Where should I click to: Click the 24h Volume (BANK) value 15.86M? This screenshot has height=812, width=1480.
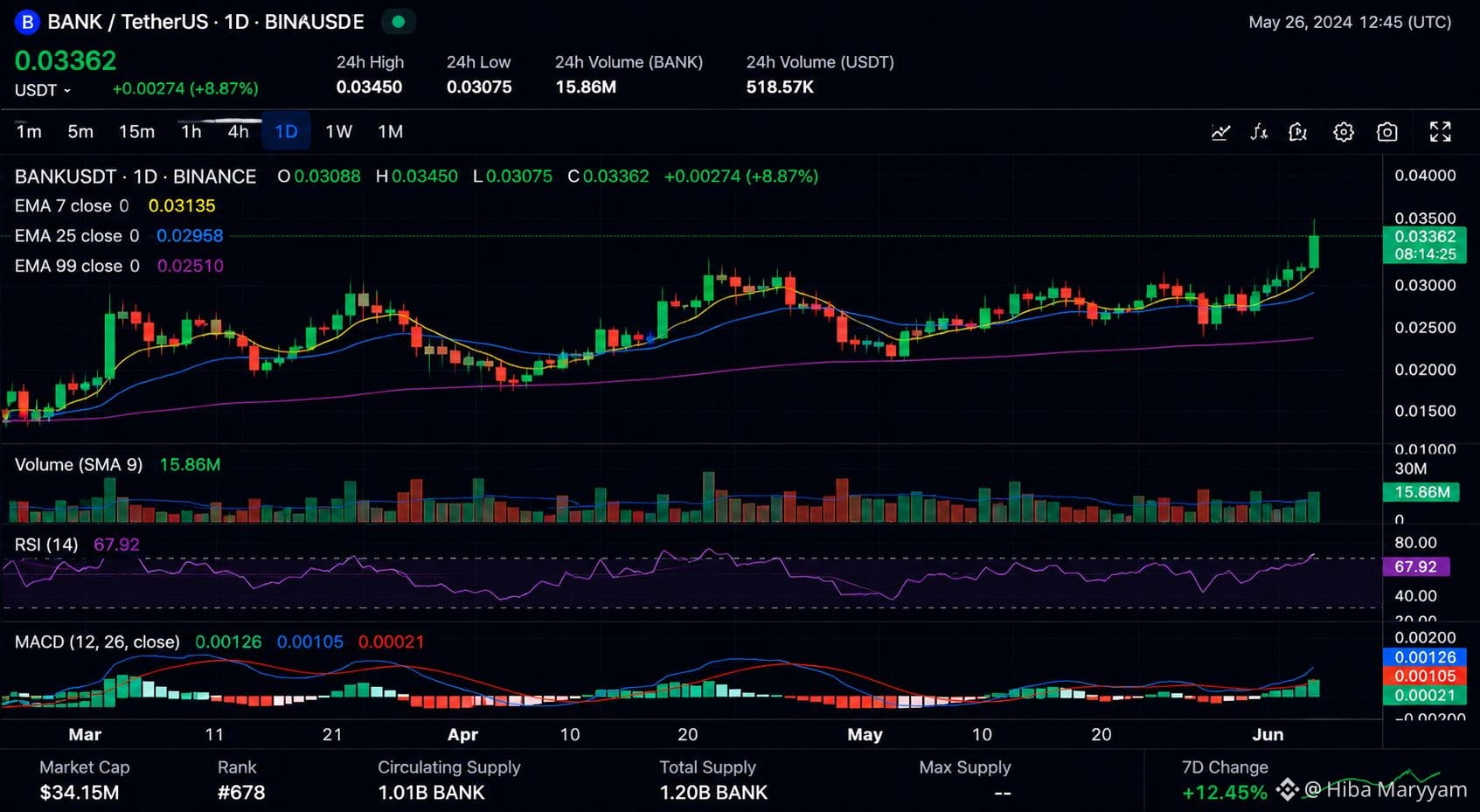tap(586, 87)
